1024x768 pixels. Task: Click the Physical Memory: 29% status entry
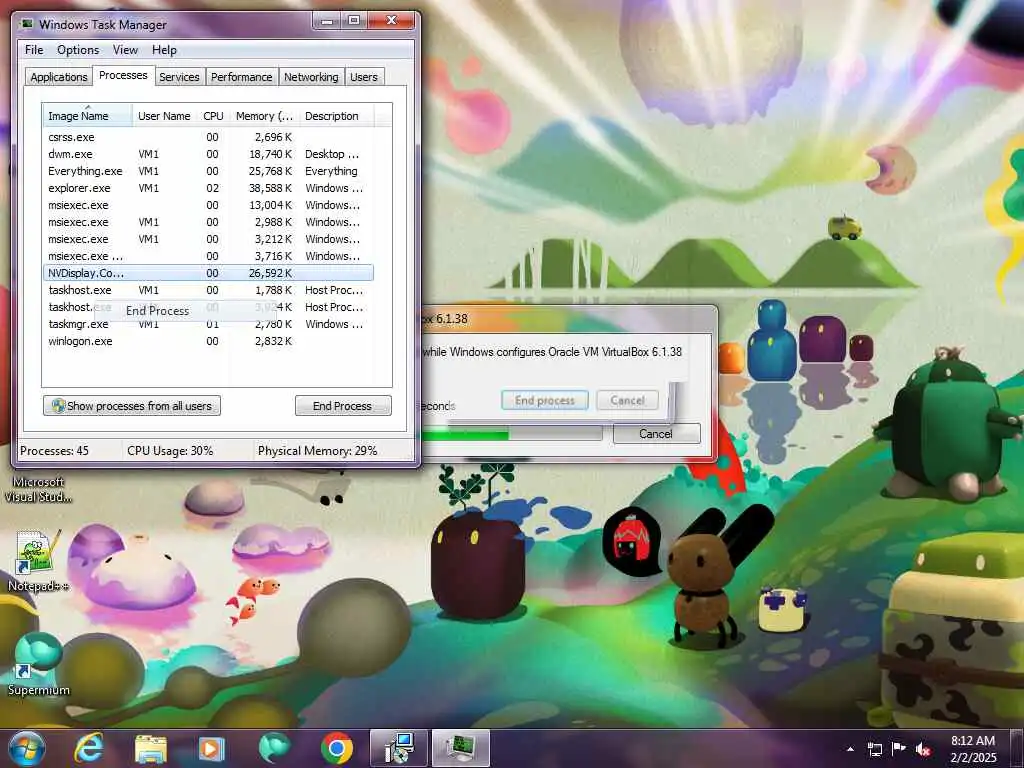tap(317, 451)
